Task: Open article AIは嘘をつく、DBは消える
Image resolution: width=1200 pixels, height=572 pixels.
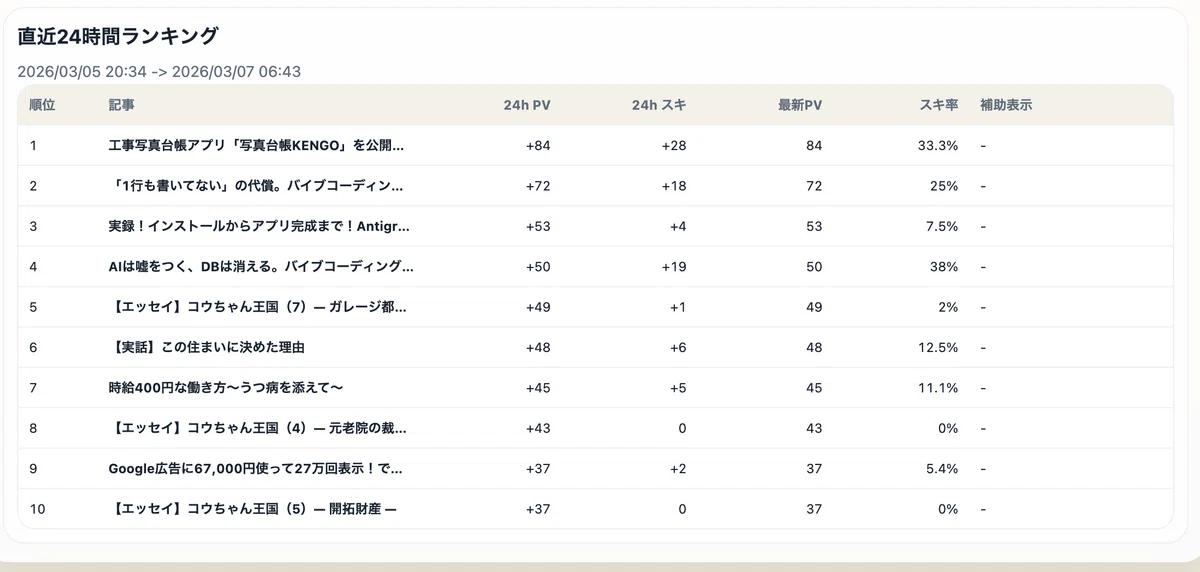Action: click(261, 267)
